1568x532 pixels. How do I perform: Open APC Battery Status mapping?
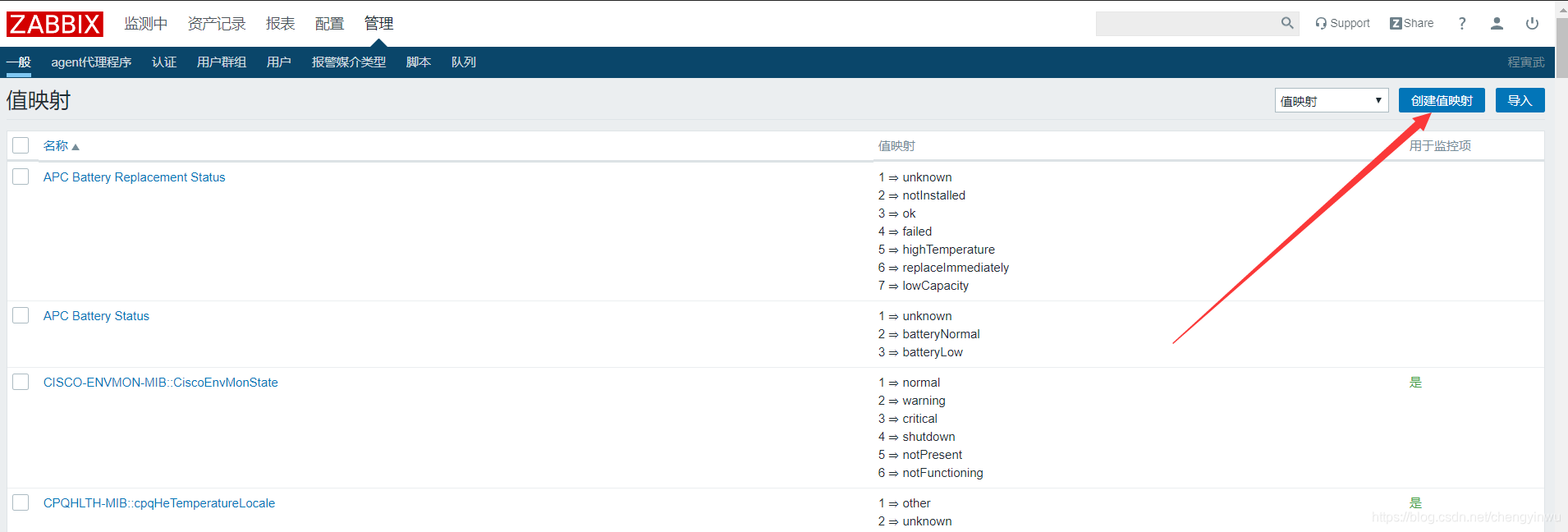[x=96, y=316]
